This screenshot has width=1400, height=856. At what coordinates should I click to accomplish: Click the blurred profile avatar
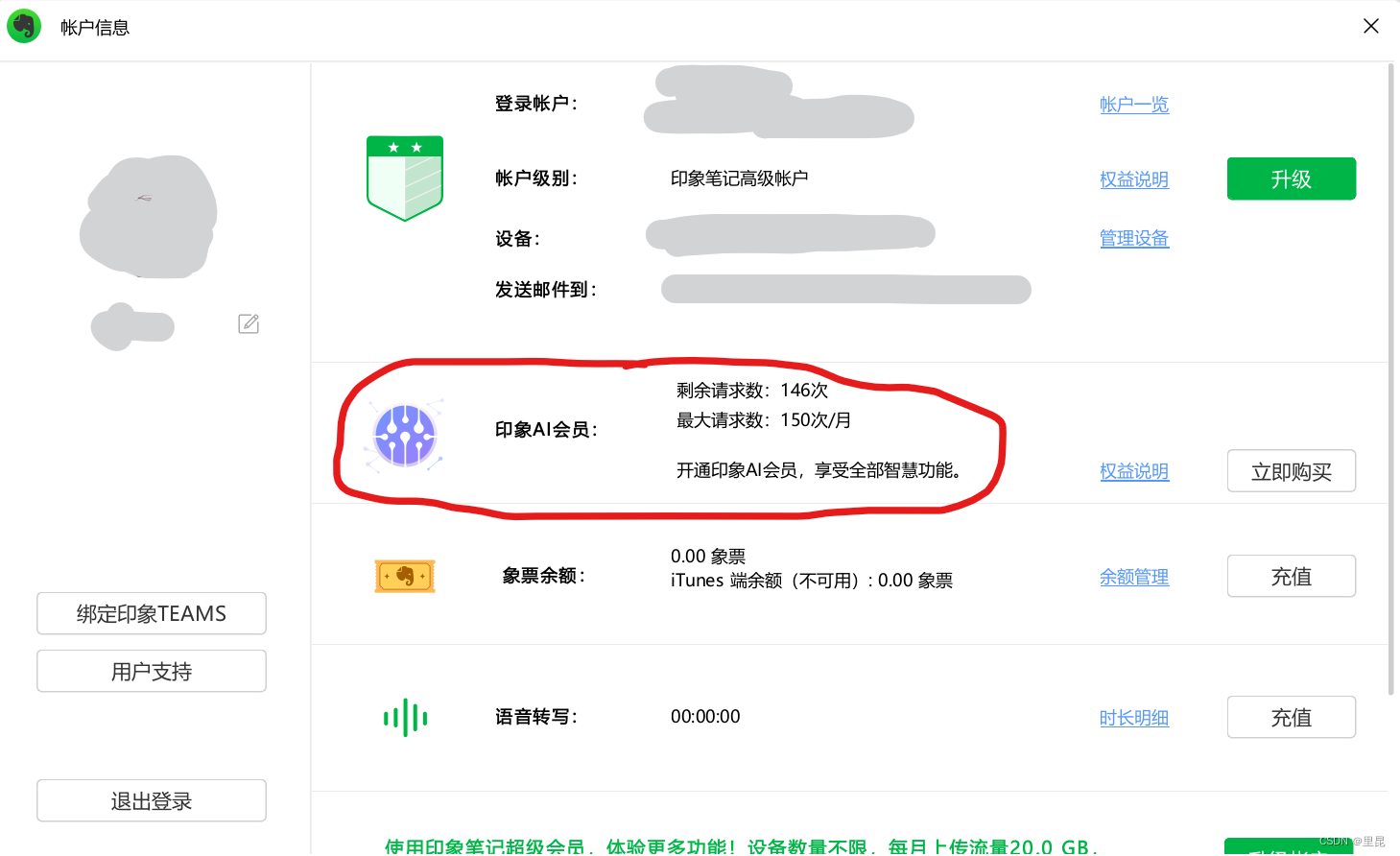pyautogui.click(x=149, y=217)
